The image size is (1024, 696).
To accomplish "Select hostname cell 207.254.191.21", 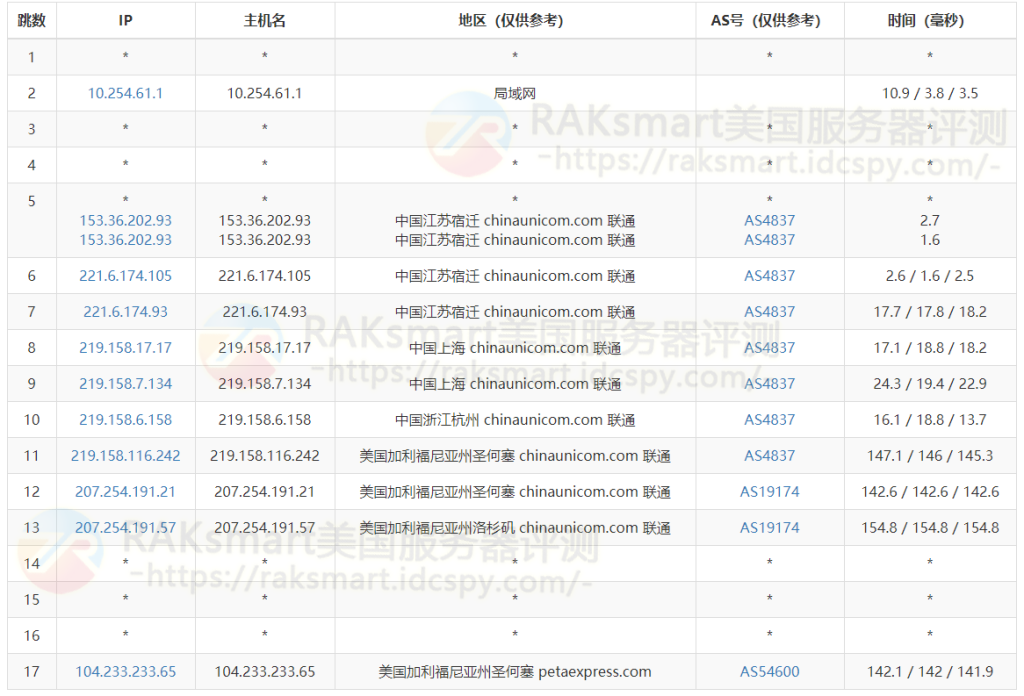I will pyautogui.click(x=264, y=492).
